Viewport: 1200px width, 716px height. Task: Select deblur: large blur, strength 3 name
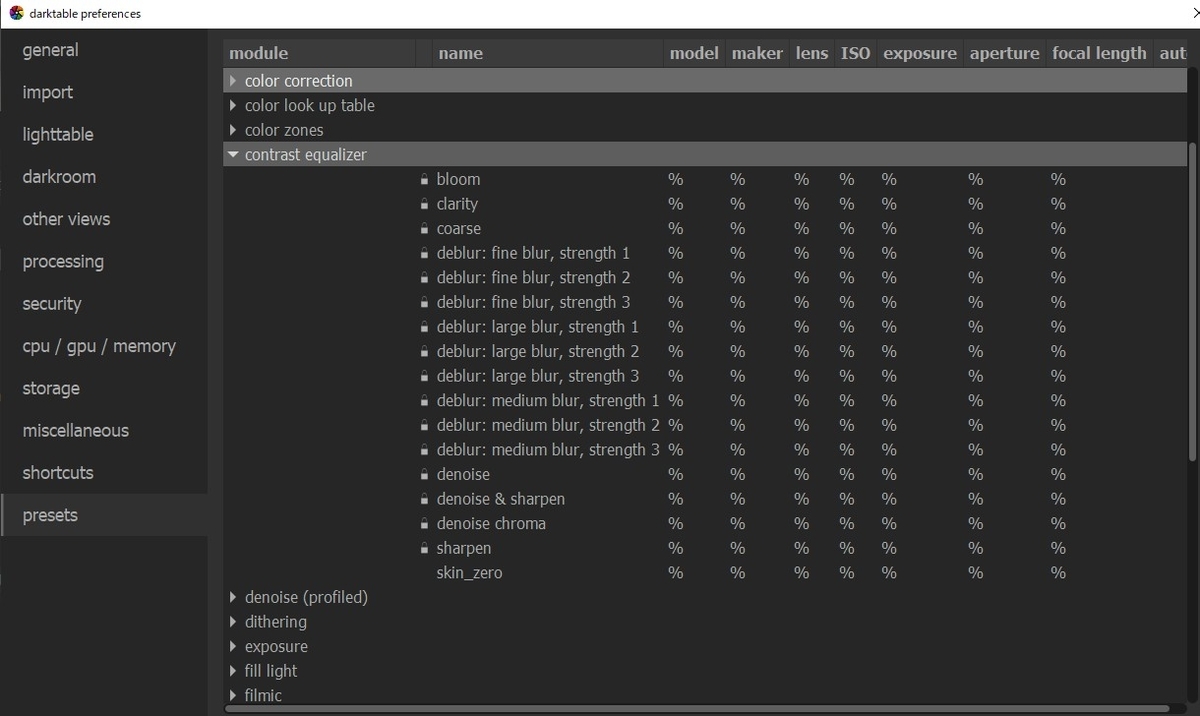click(x=538, y=377)
